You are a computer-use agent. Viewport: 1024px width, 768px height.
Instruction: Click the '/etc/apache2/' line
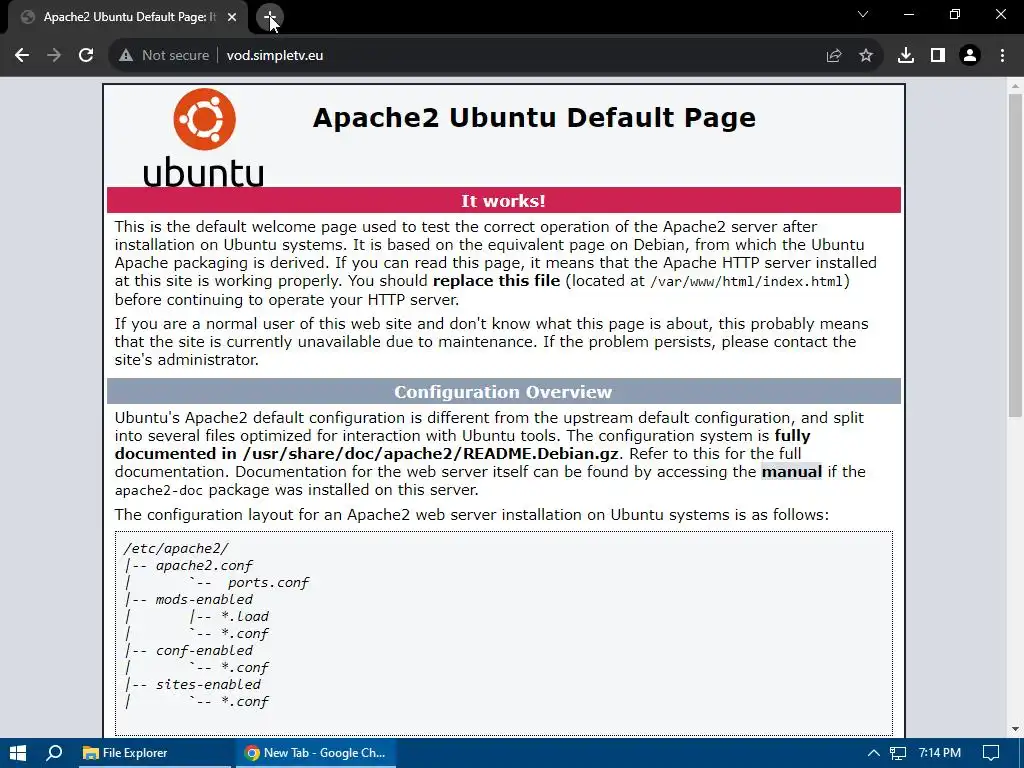coord(176,549)
